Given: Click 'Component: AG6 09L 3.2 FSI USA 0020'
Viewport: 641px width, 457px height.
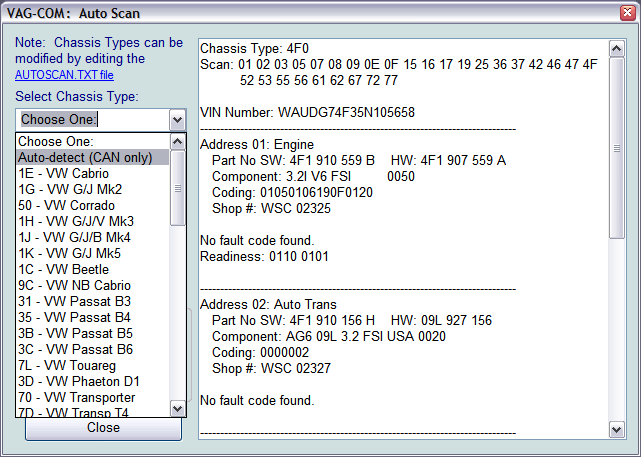Looking at the screenshot, I should coord(329,336).
